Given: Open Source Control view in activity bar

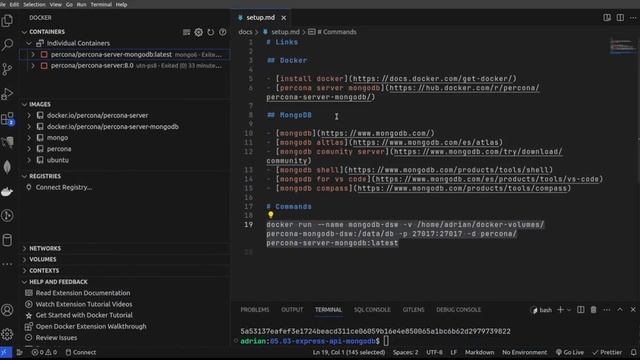Looking at the screenshot, I should (7, 69).
